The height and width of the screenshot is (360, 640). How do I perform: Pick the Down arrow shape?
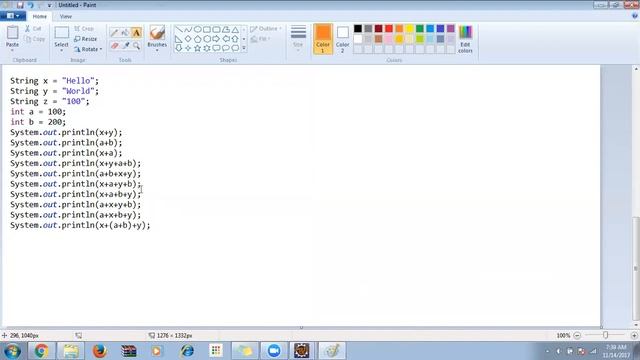point(179,48)
